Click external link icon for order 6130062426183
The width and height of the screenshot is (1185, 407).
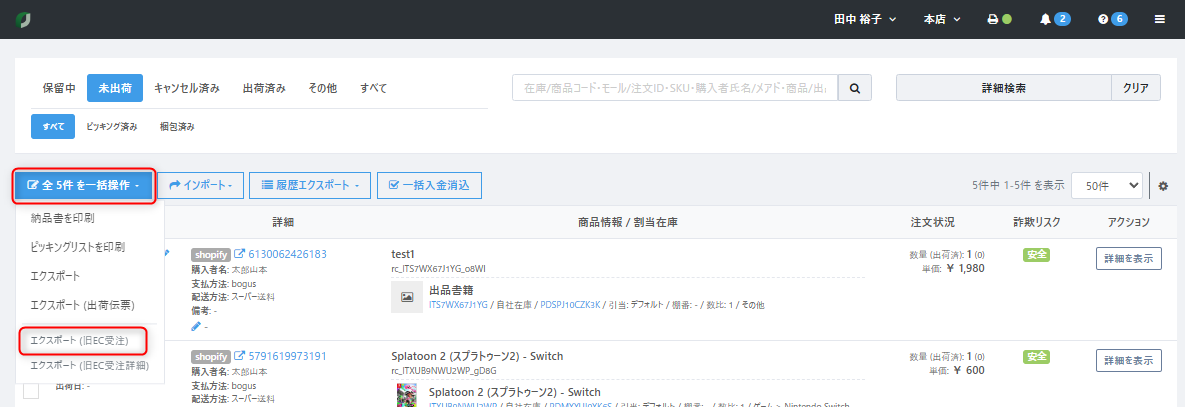coord(240,254)
